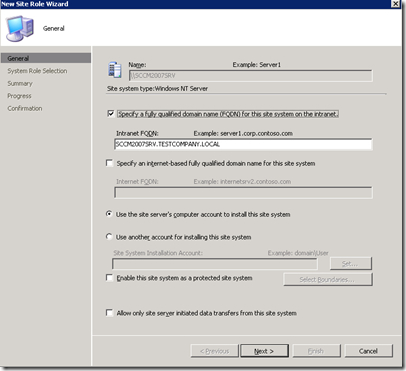Viewport: 406px width, 371px height.
Task: Go to System Role Selection step
Action: pos(37,71)
